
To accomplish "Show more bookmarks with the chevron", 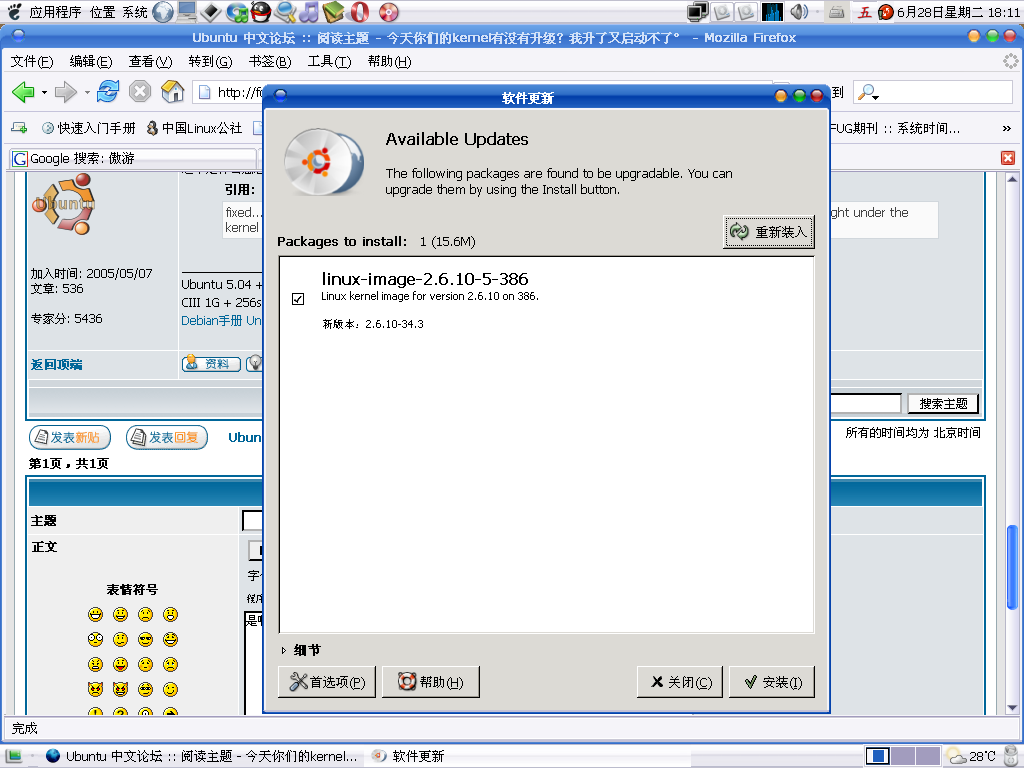I will click(x=1006, y=129).
